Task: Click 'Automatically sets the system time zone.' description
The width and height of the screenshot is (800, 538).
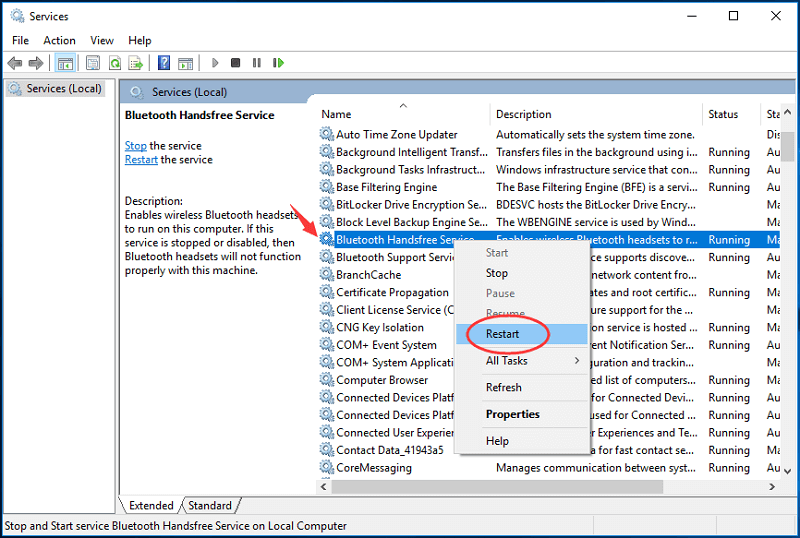Action: click(x=595, y=135)
